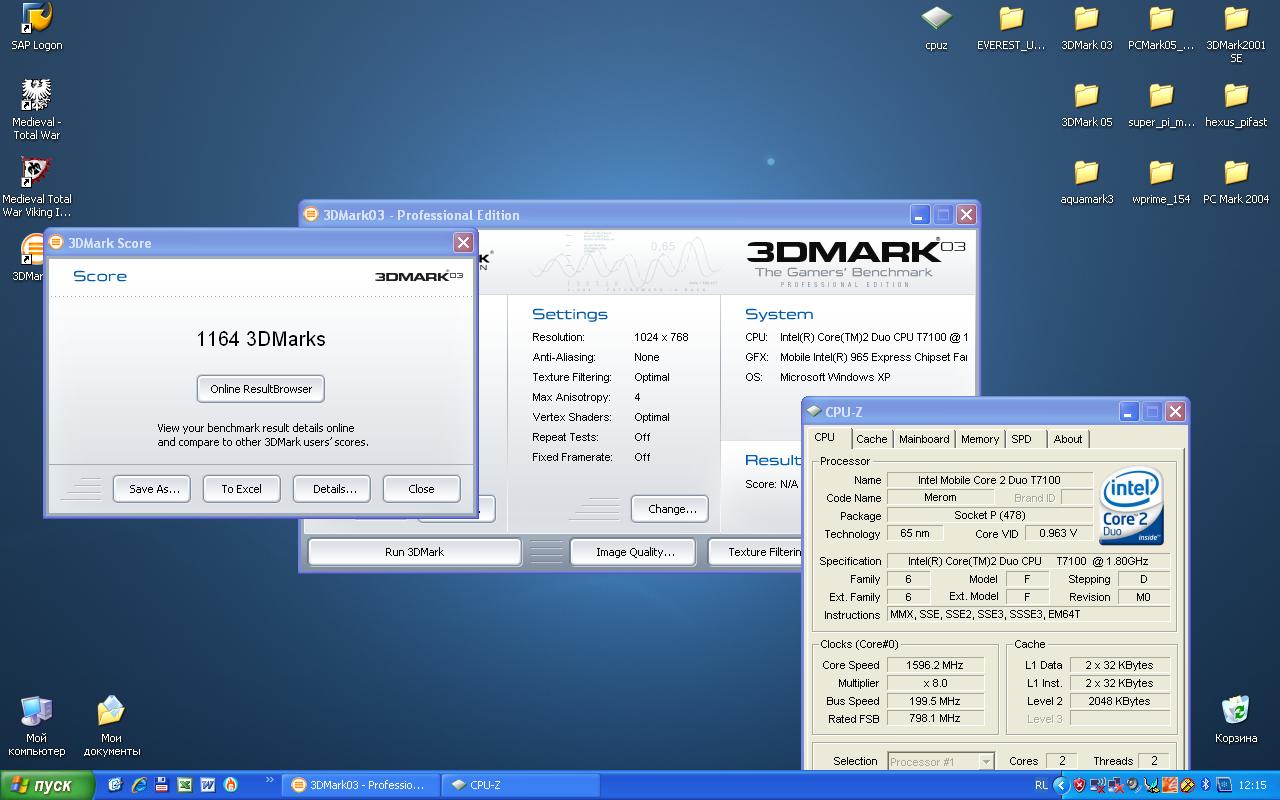
Task: Open Medieval Total War Viking Invasion shortcut
Action: coord(36,187)
